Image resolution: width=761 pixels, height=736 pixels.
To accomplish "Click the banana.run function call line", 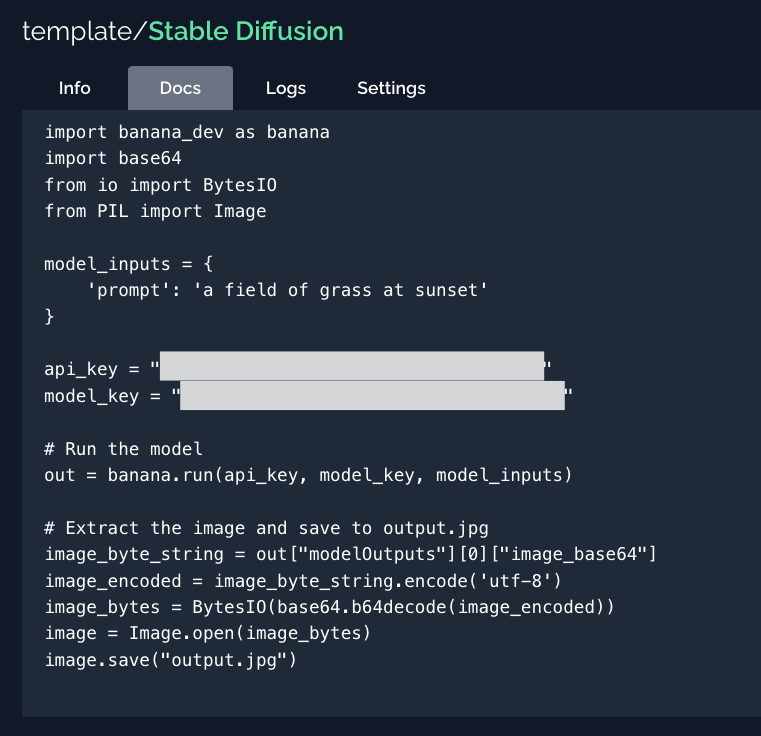I will point(308,475).
